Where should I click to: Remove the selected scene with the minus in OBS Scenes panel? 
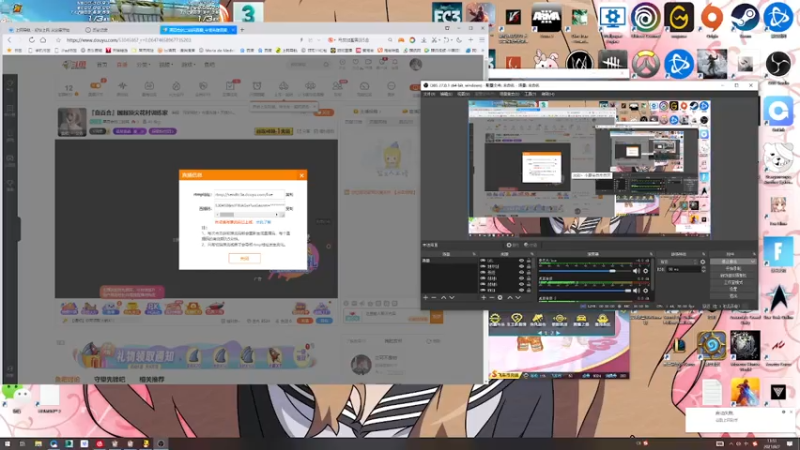tap(434, 297)
